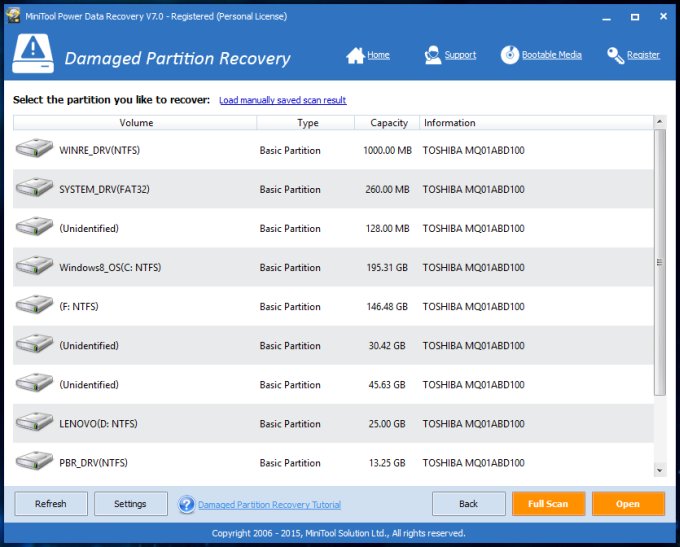Click drive icon of 128.00 MB Unidentified partition
Viewport: 680px width, 547px height.
coord(34,226)
